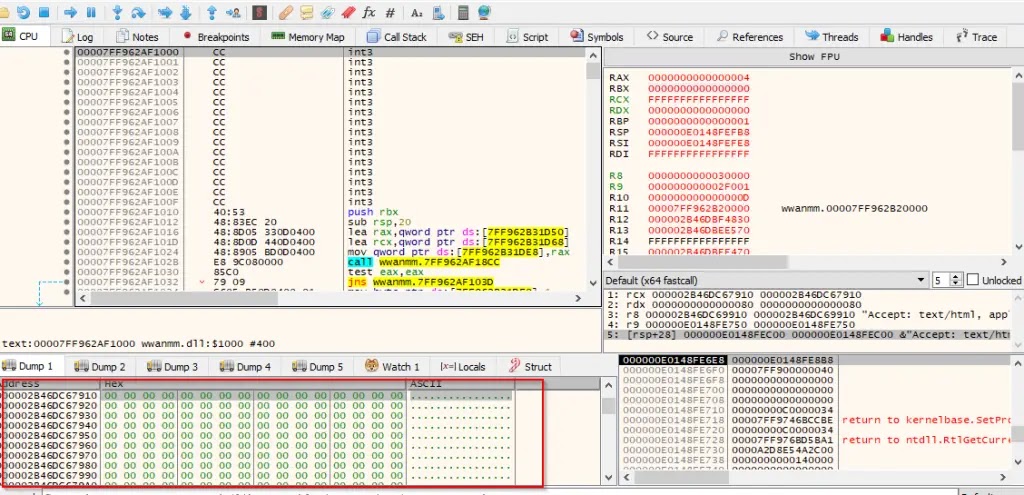The width and height of the screenshot is (1024, 495).
Task: Open the Calculator toolbar icon
Action: point(463,12)
